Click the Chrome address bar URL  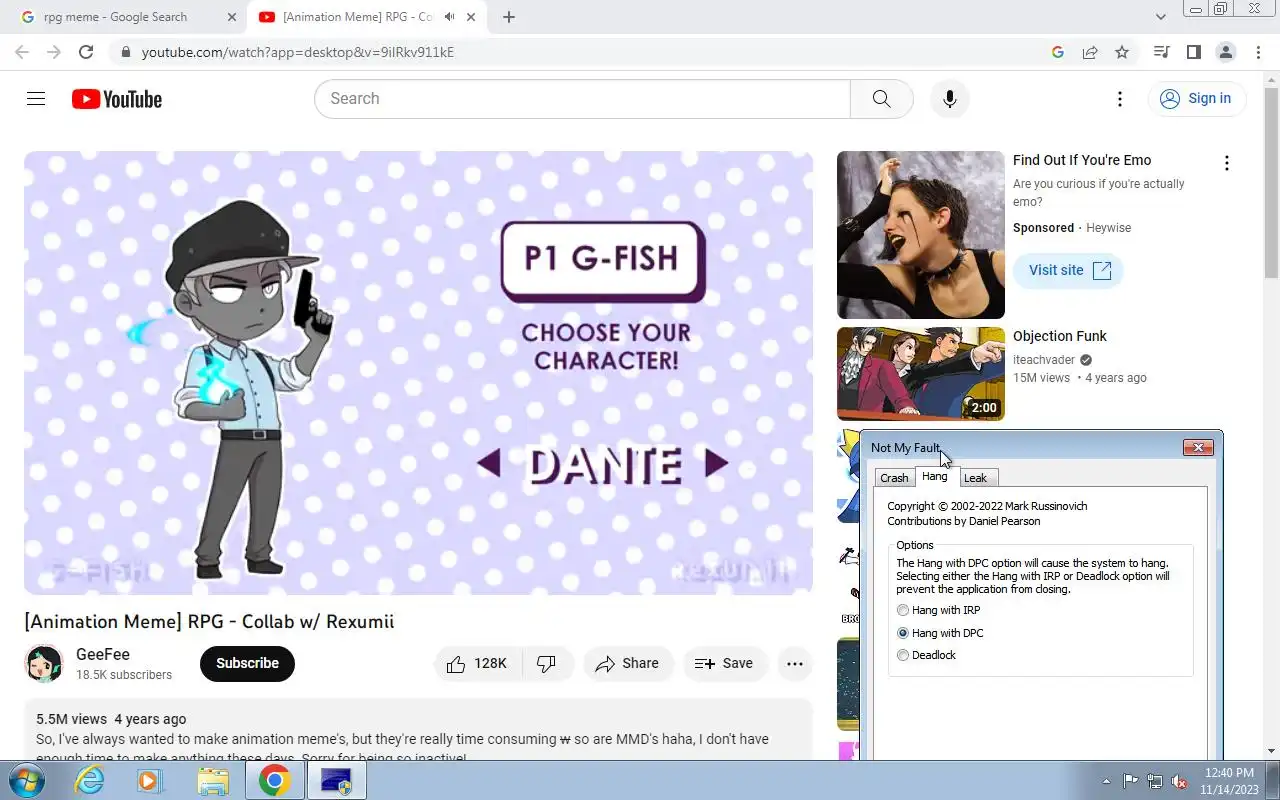[x=298, y=52]
